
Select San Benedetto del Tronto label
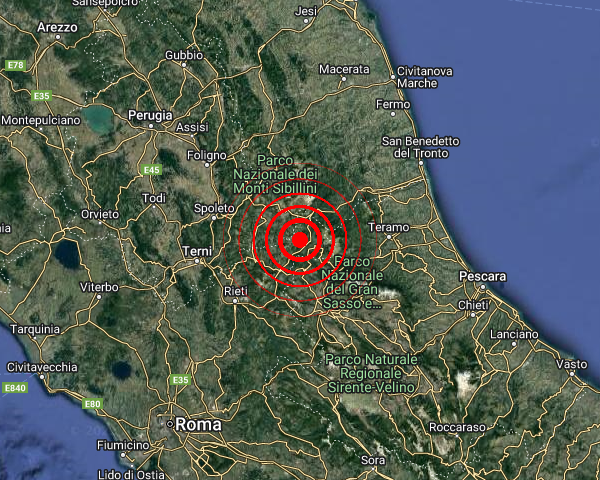(x=421, y=147)
